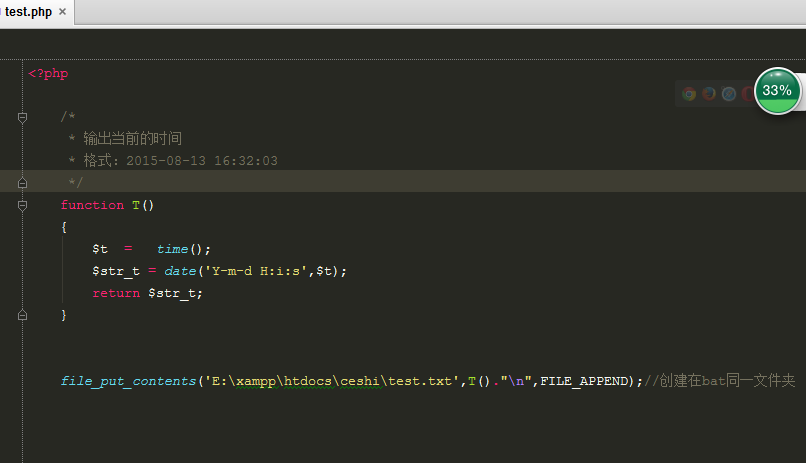806x463 pixels.
Task: Open the page in Safari browser
Action: click(x=729, y=94)
